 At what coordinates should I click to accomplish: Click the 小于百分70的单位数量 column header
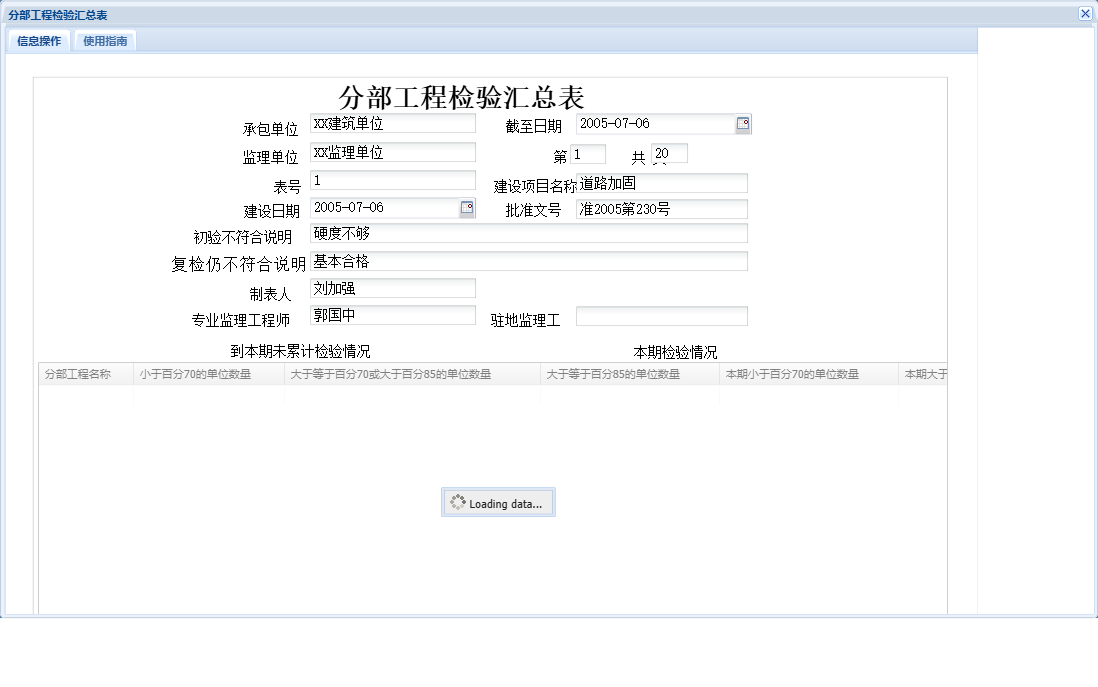click(x=205, y=373)
